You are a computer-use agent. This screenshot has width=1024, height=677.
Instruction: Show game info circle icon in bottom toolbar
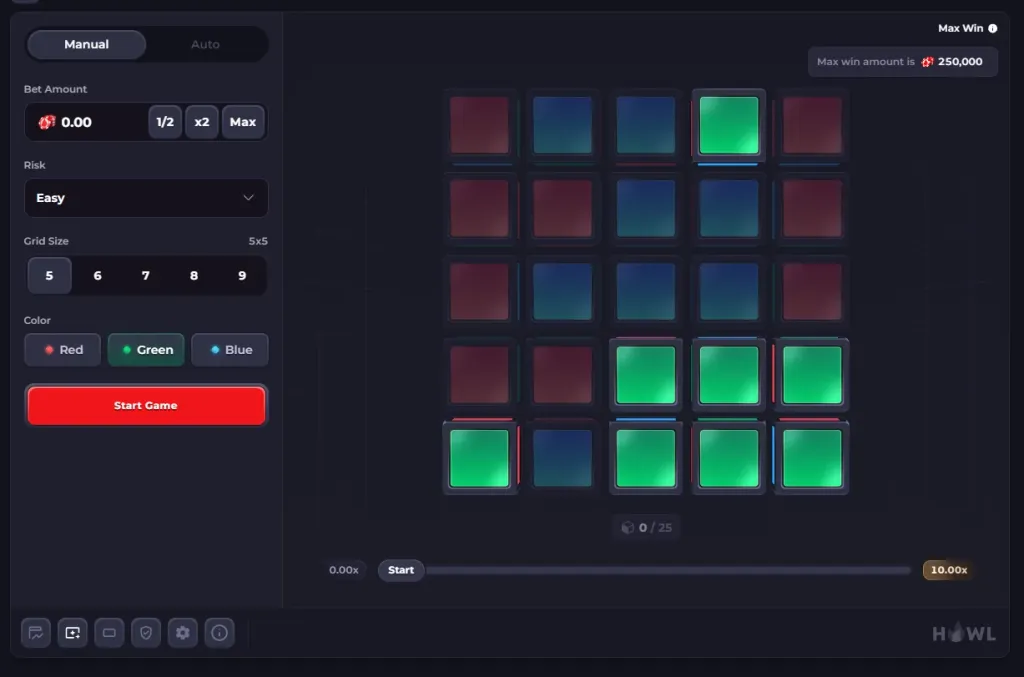[219, 633]
